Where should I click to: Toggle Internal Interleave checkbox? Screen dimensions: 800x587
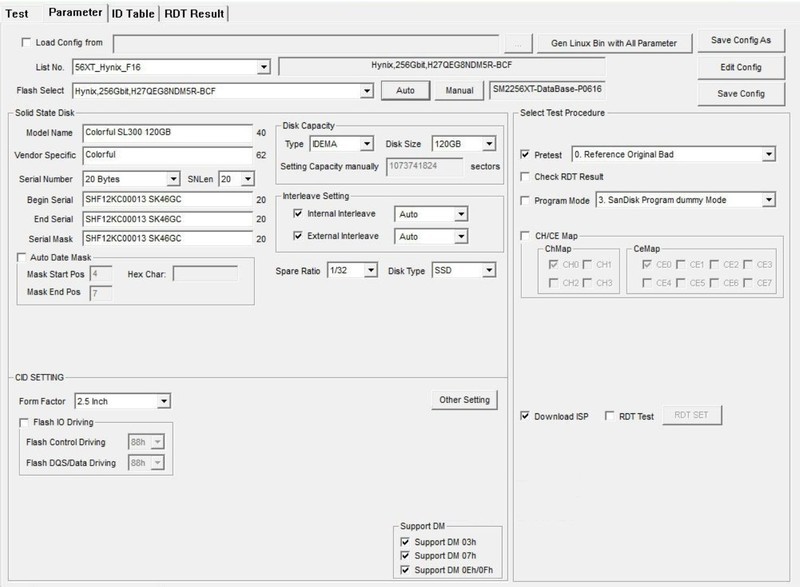pos(298,214)
